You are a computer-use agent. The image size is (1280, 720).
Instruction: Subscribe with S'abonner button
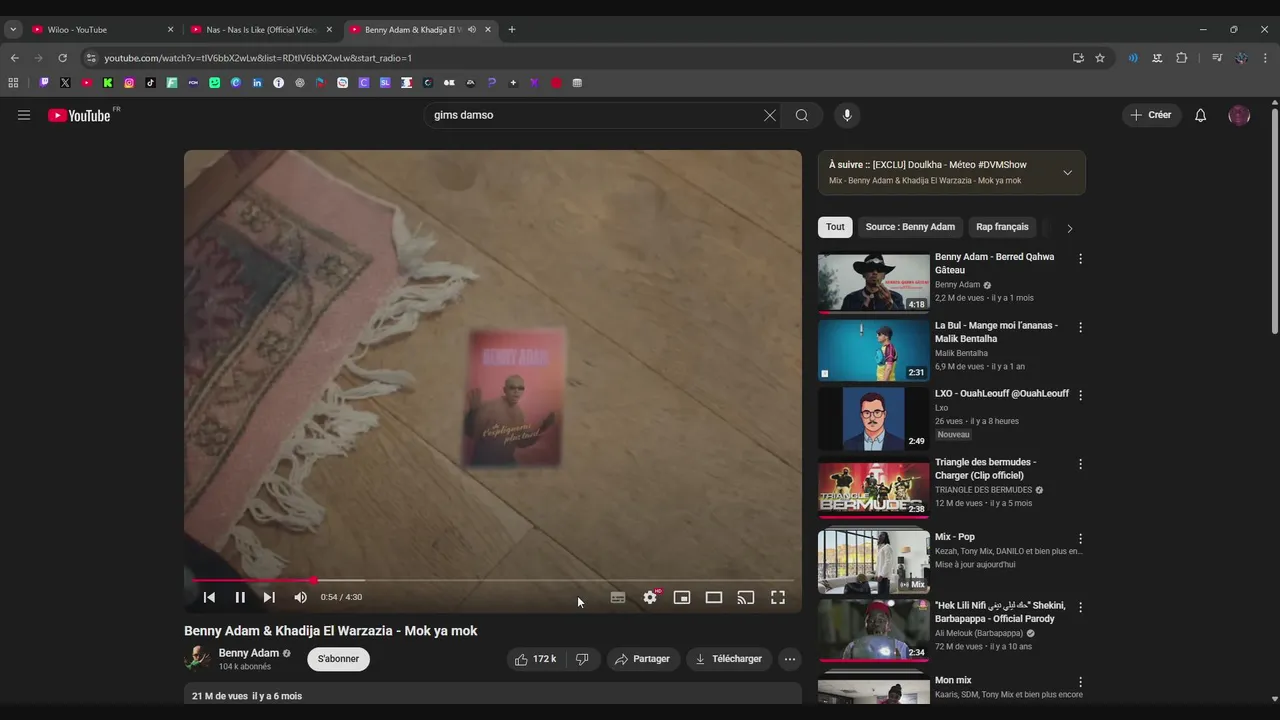[339, 659]
